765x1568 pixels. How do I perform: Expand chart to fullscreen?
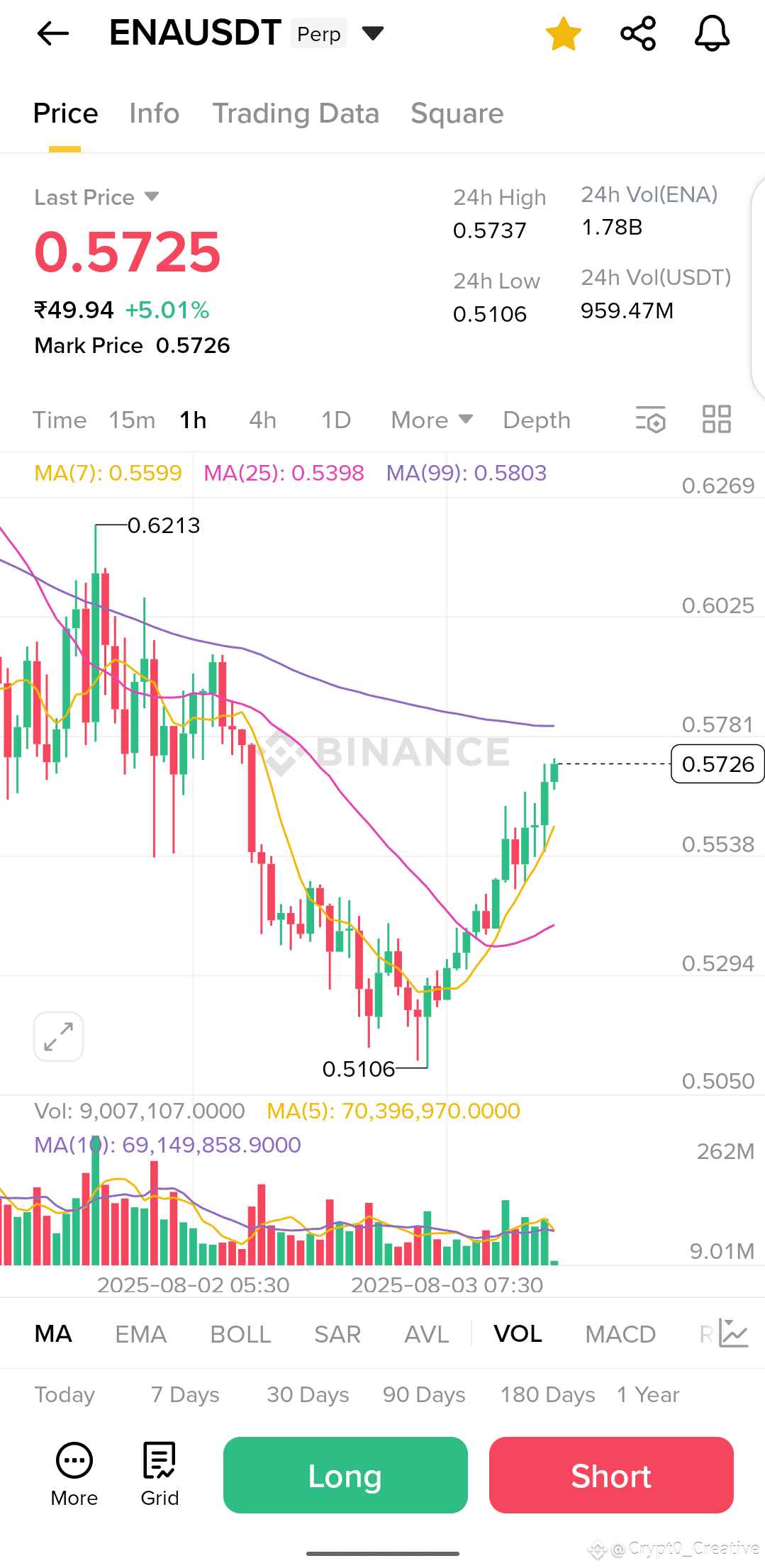click(x=58, y=1036)
